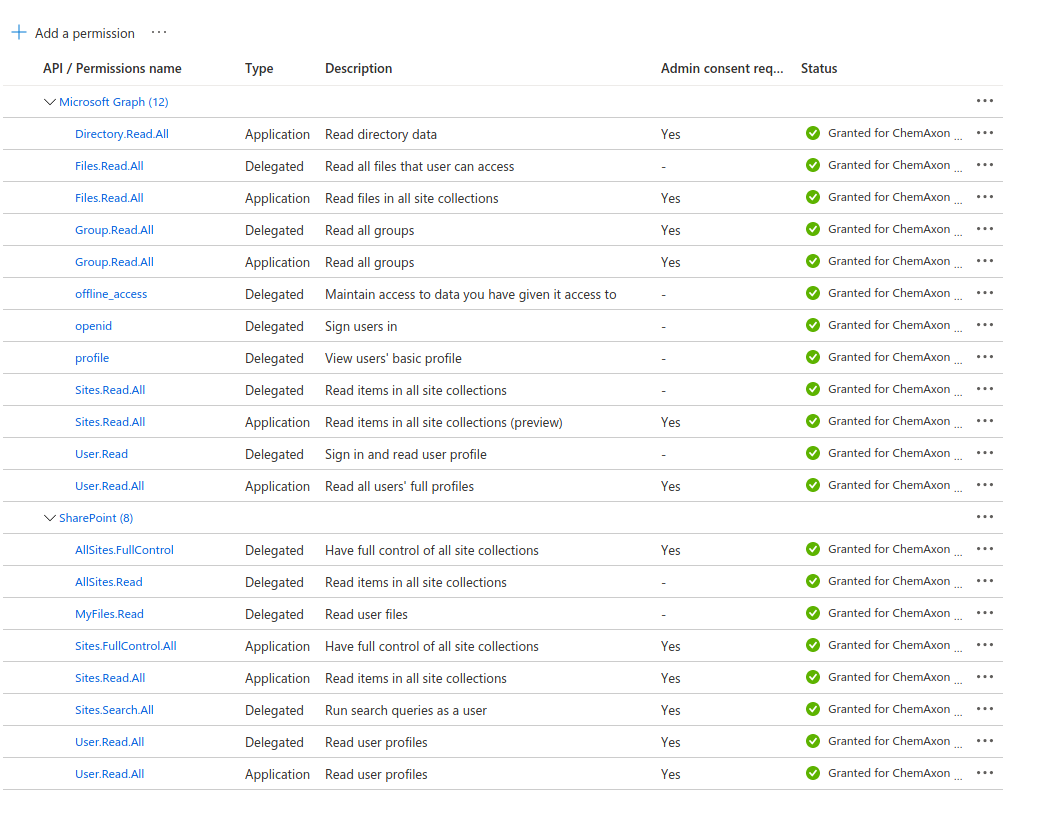Open the ellipsis menu for the AllSites.FullControl row
This screenshot has width=1039, height=816.
[984, 549]
